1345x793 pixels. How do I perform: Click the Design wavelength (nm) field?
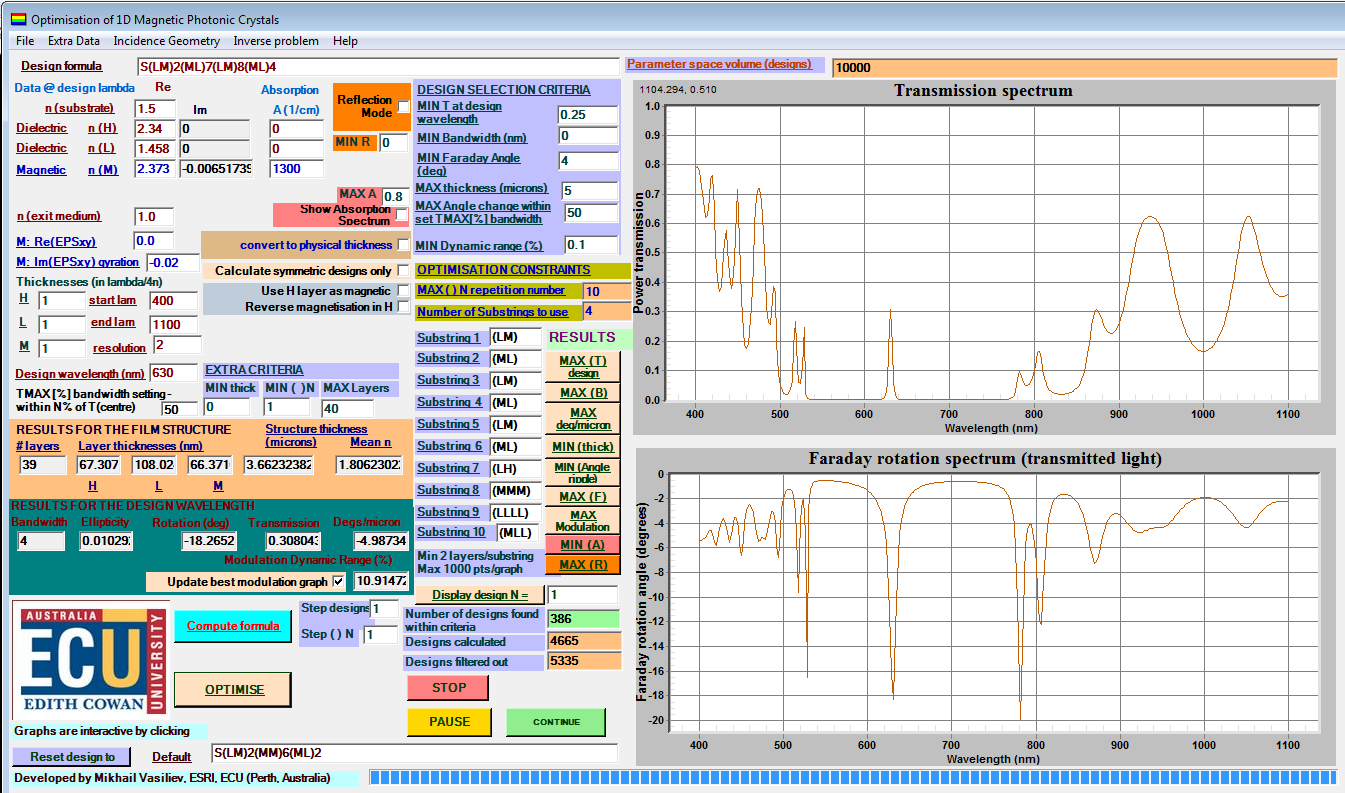coord(173,373)
